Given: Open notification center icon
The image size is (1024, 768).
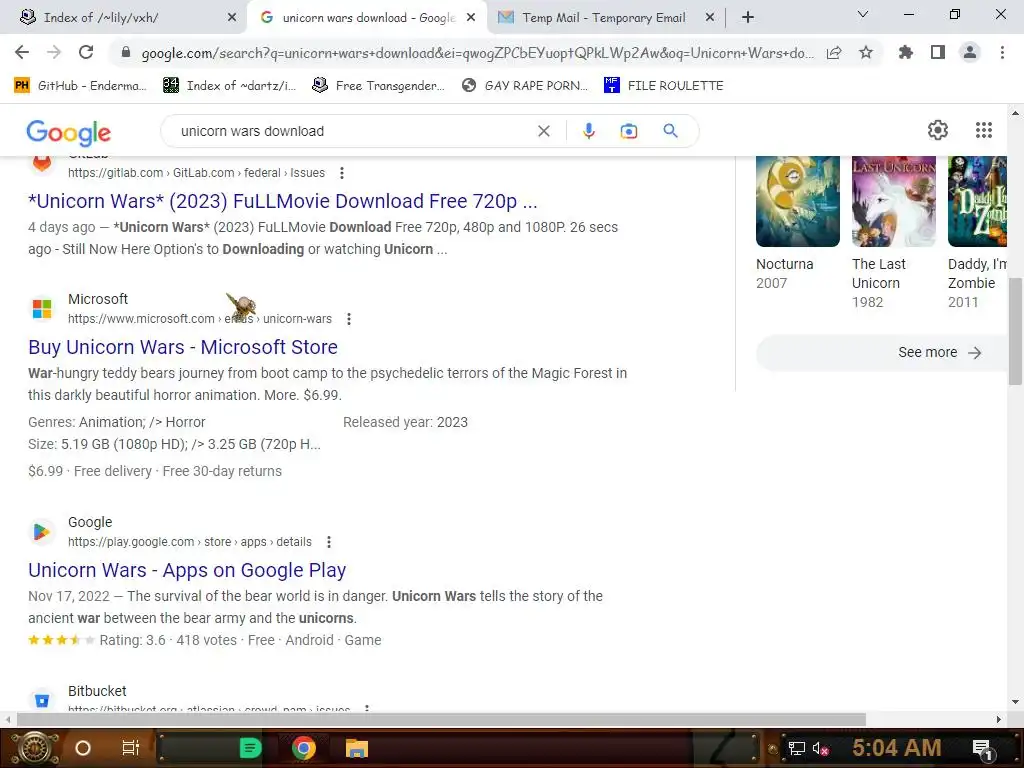Looking at the screenshot, I should click(x=982, y=749).
